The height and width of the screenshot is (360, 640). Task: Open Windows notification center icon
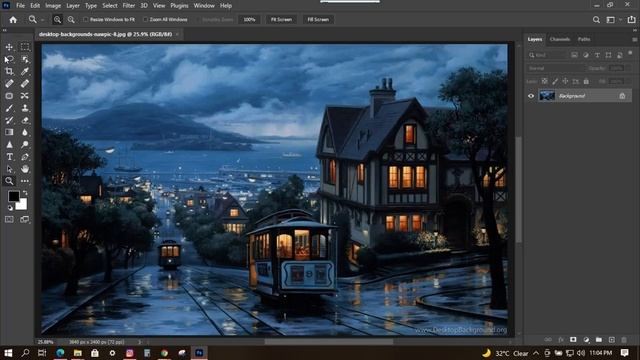pos(625,353)
